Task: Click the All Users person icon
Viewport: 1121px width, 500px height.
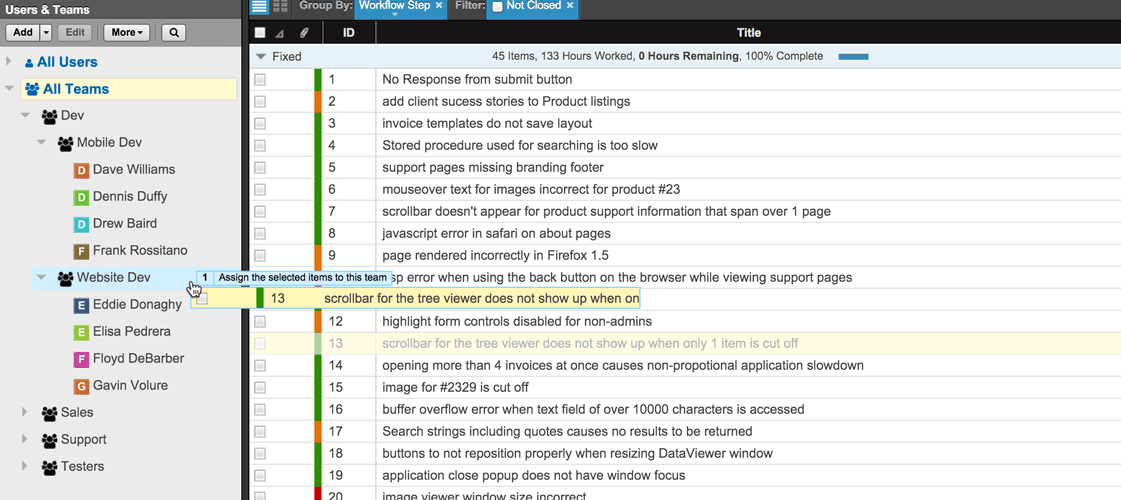Action: pyautogui.click(x=29, y=63)
